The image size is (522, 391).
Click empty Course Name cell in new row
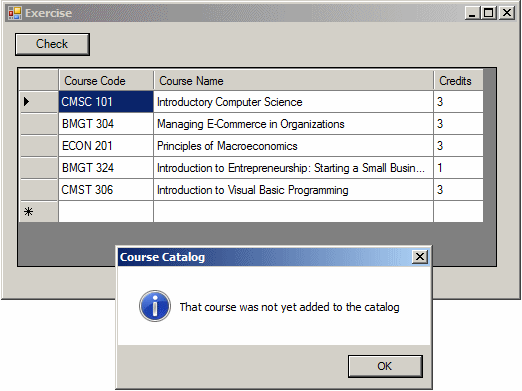(293, 212)
